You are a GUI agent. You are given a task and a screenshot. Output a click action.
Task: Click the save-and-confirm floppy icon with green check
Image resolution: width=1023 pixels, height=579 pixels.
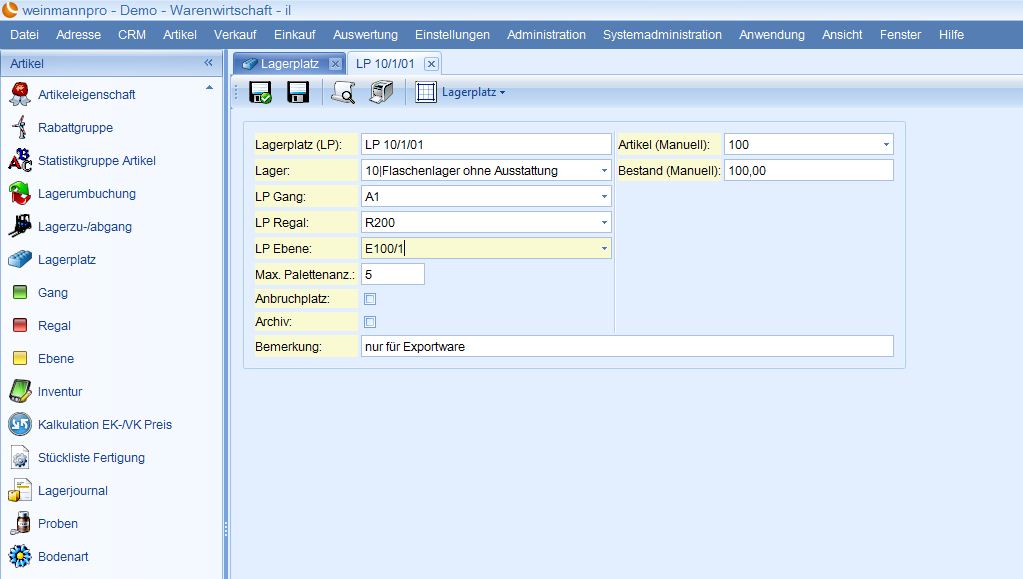click(260, 92)
